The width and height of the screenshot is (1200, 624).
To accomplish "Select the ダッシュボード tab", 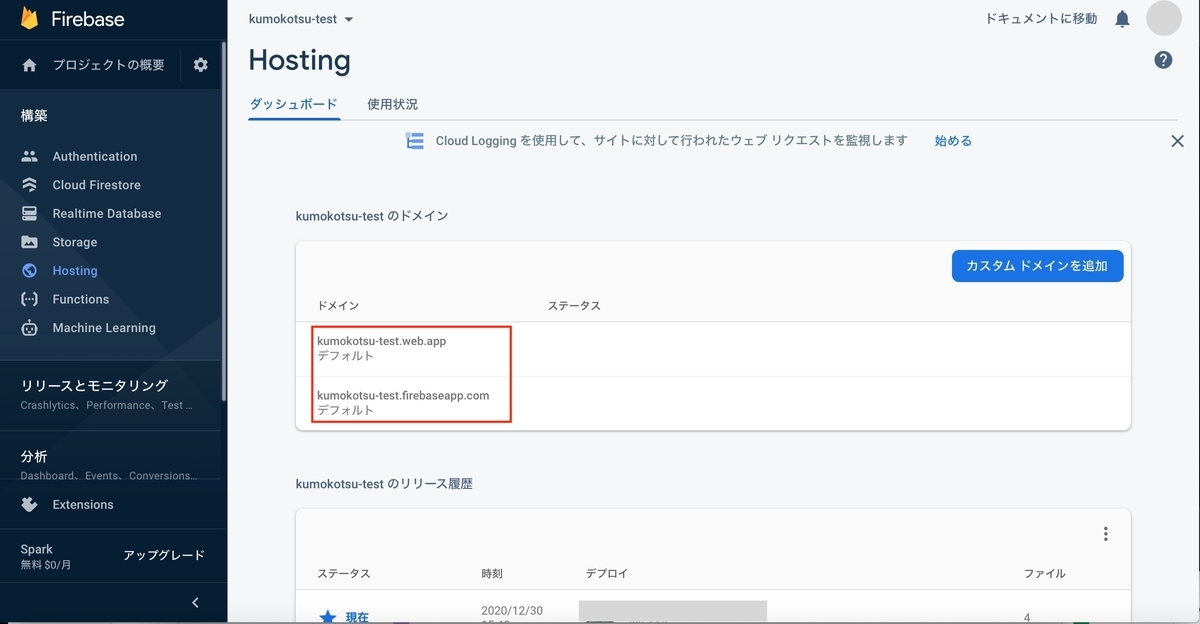I will pyautogui.click(x=294, y=104).
